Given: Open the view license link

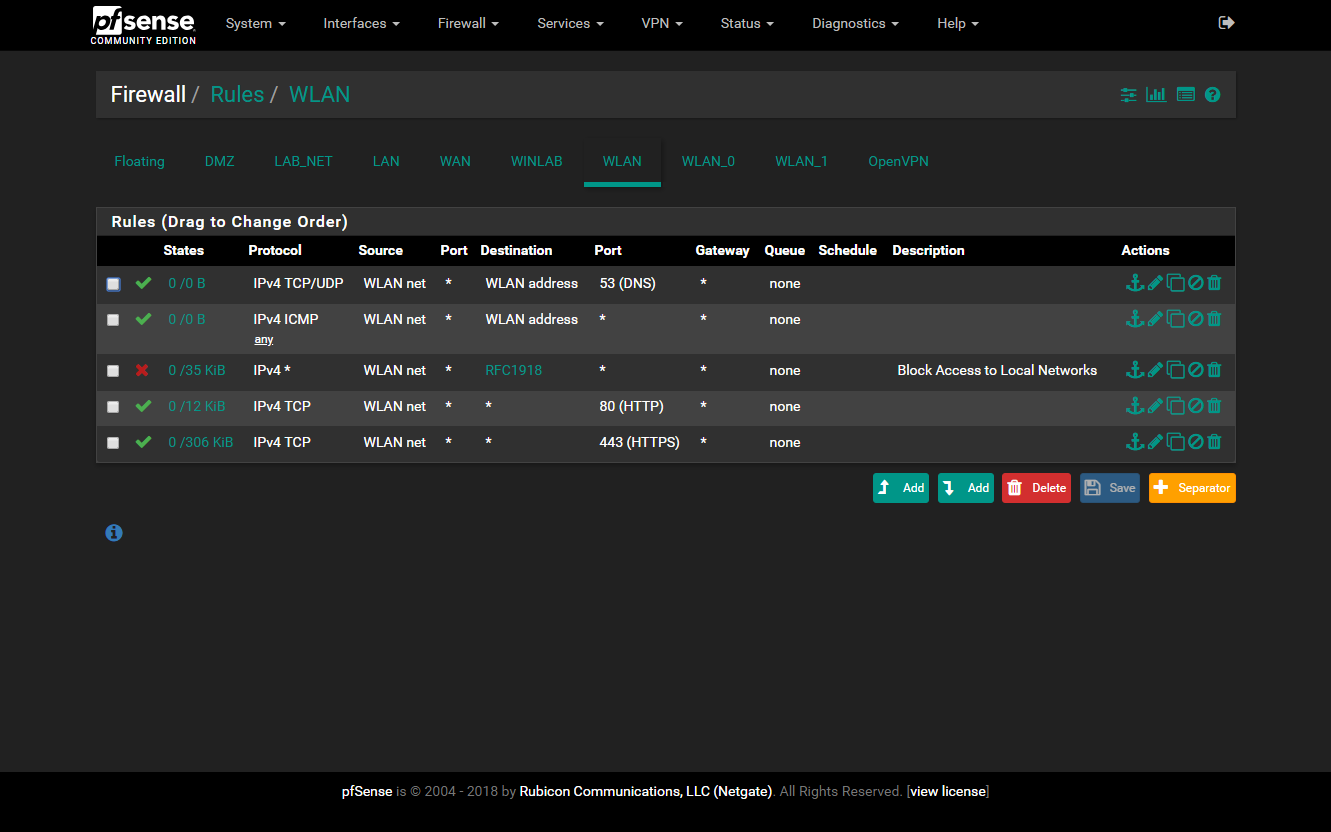Looking at the screenshot, I should (x=947, y=791).
